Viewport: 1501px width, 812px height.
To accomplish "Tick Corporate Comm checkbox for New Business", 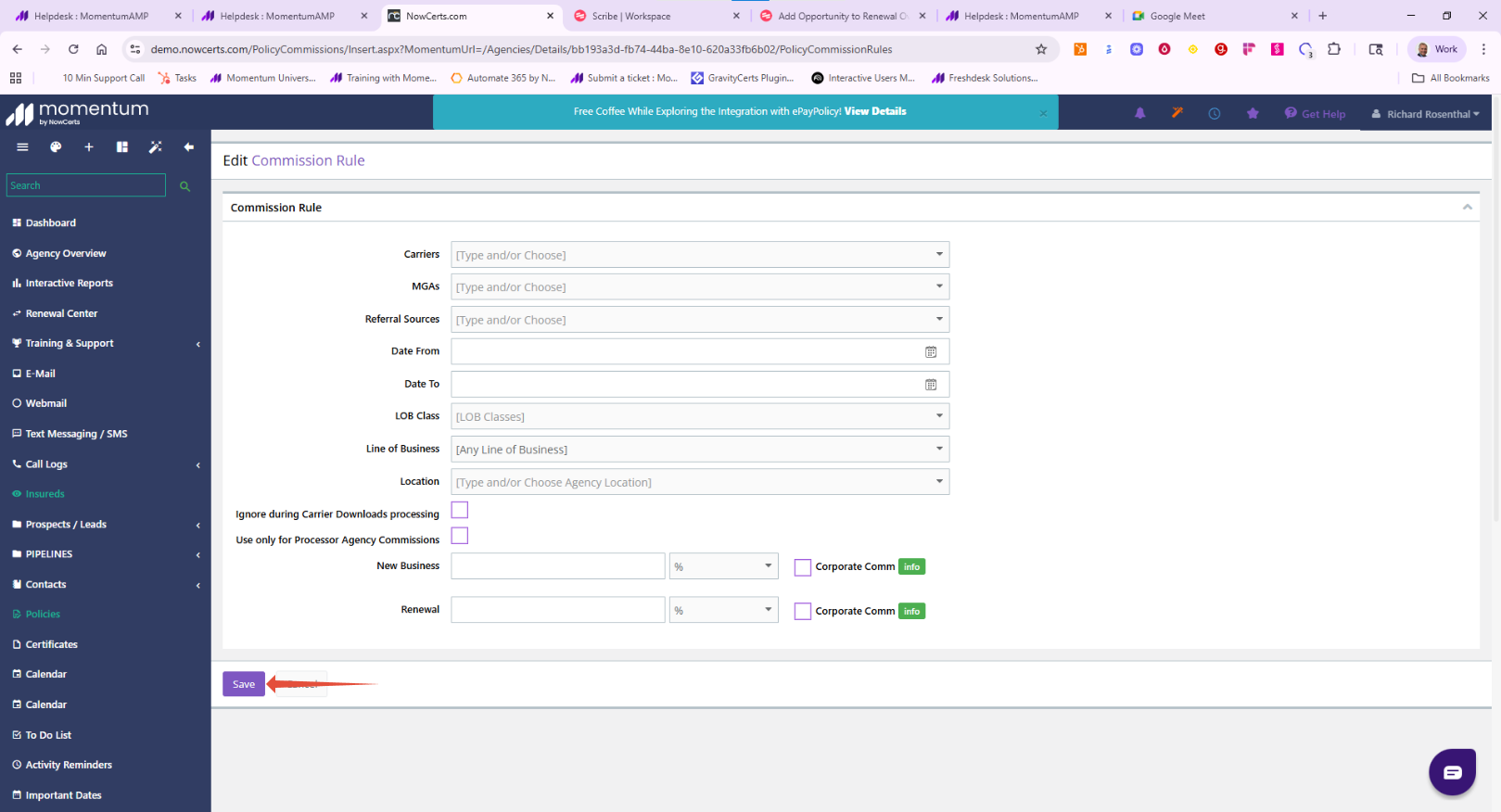I will pyautogui.click(x=803, y=567).
